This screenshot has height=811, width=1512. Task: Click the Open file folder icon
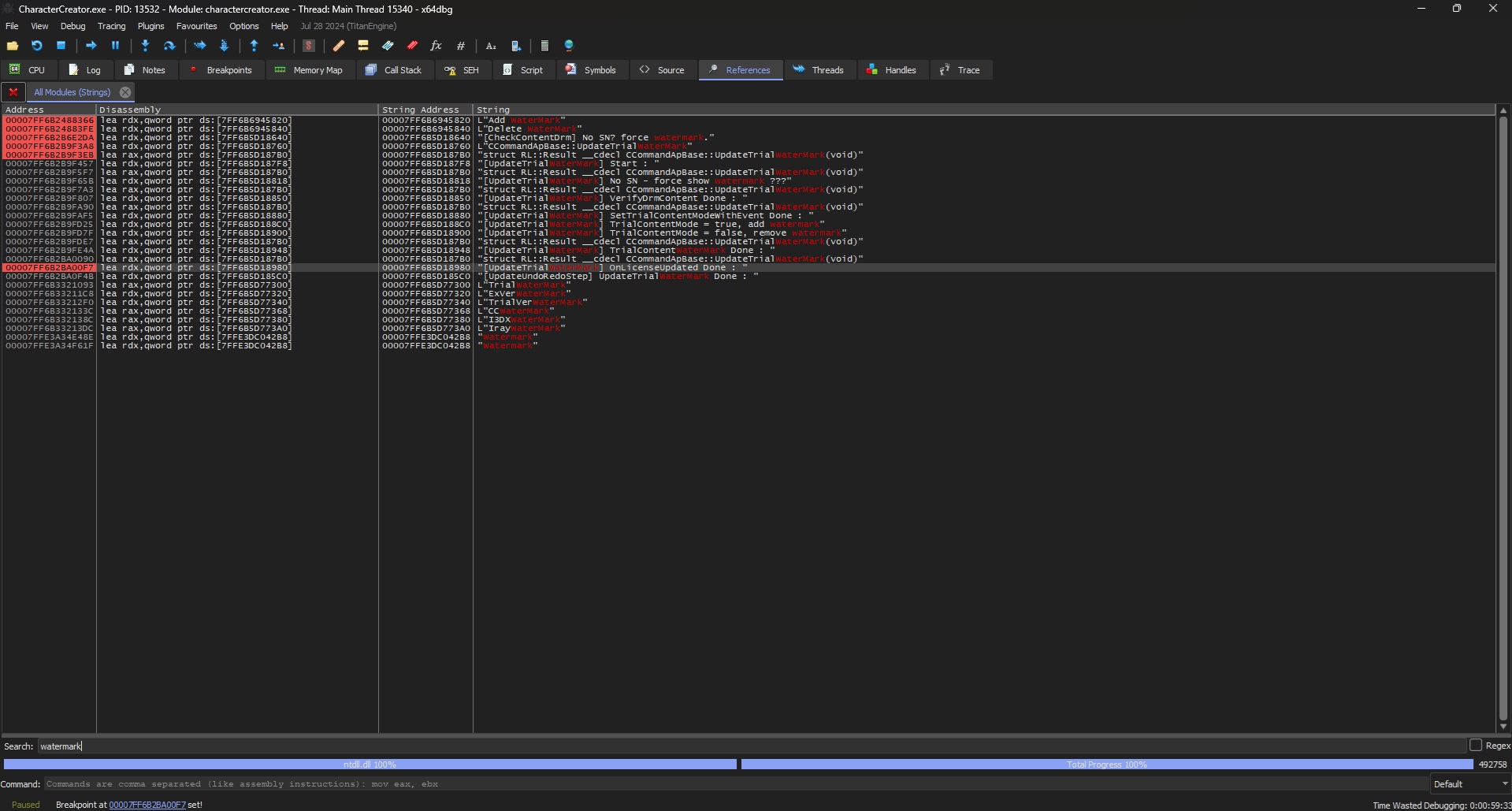pyautogui.click(x=13, y=46)
